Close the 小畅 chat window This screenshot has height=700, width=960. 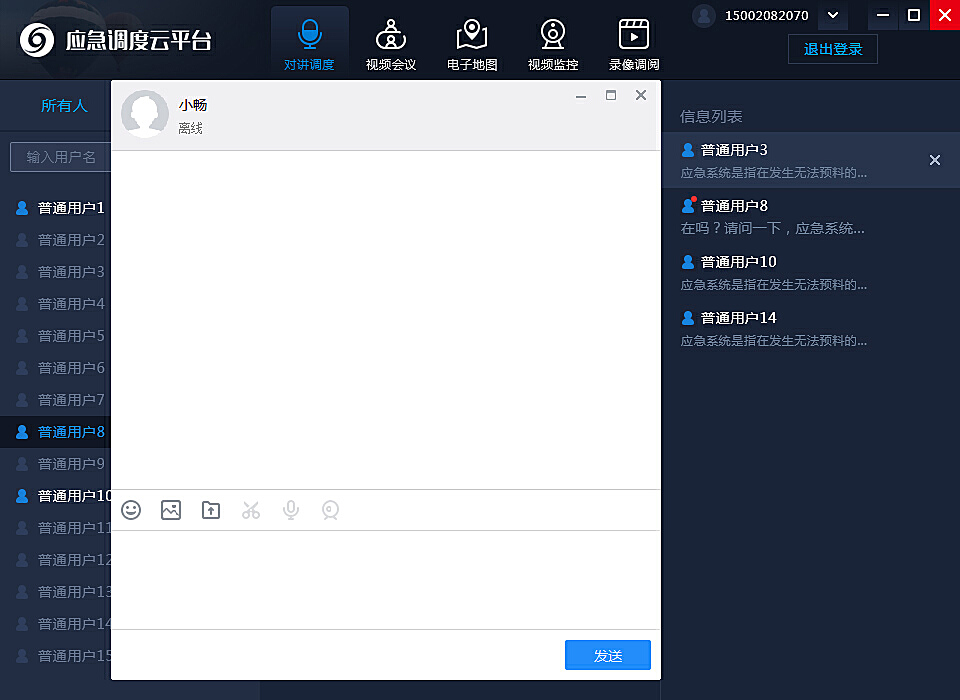pyautogui.click(x=641, y=95)
